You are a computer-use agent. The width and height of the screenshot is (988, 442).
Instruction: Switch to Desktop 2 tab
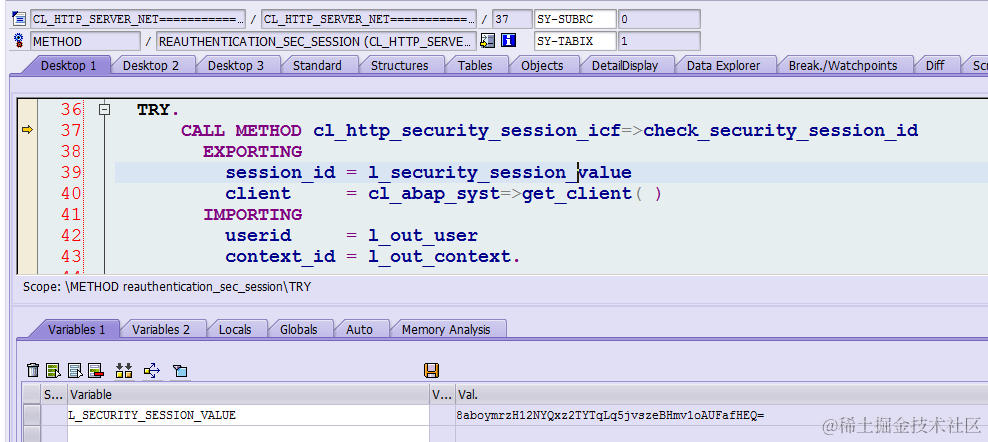click(x=151, y=66)
